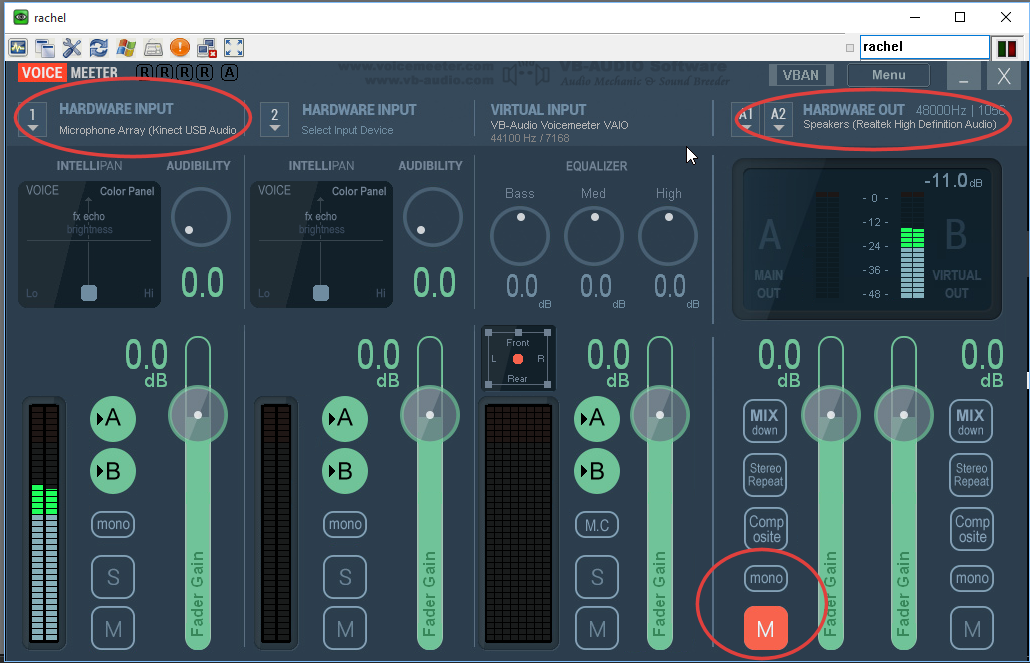Toggle the M.C button on Virtual Input

pyautogui.click(x=597, y=524)
